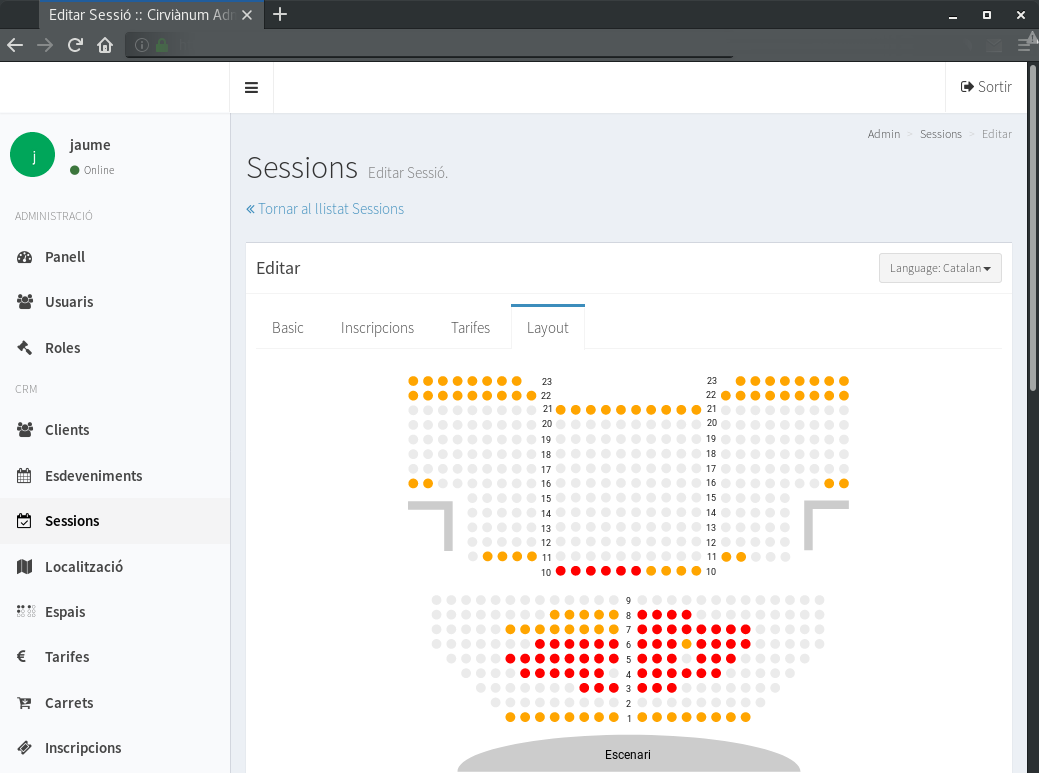The height and width of the screenshot is (773, 1039).
Task: Click the Localització map icon
Action: tap(25, 567)
